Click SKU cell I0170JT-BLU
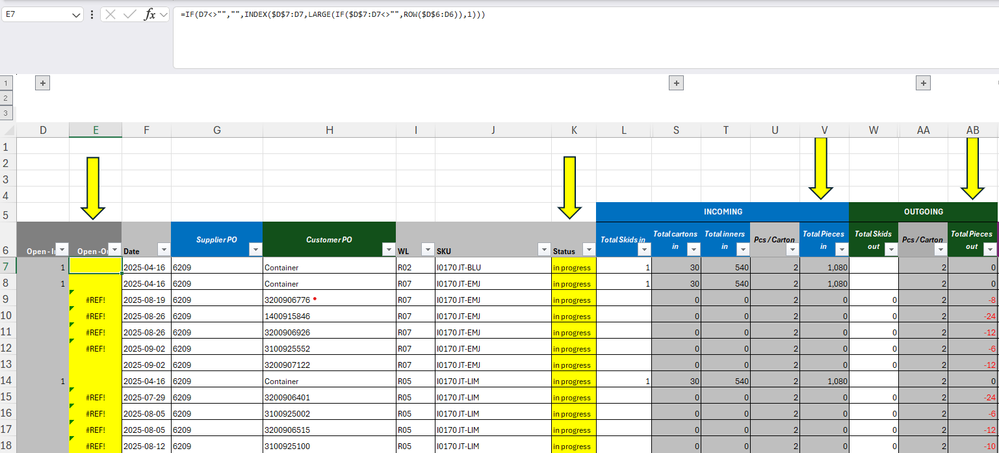The width and height of the screenshot is (999, 453). [x=493, y=268]
